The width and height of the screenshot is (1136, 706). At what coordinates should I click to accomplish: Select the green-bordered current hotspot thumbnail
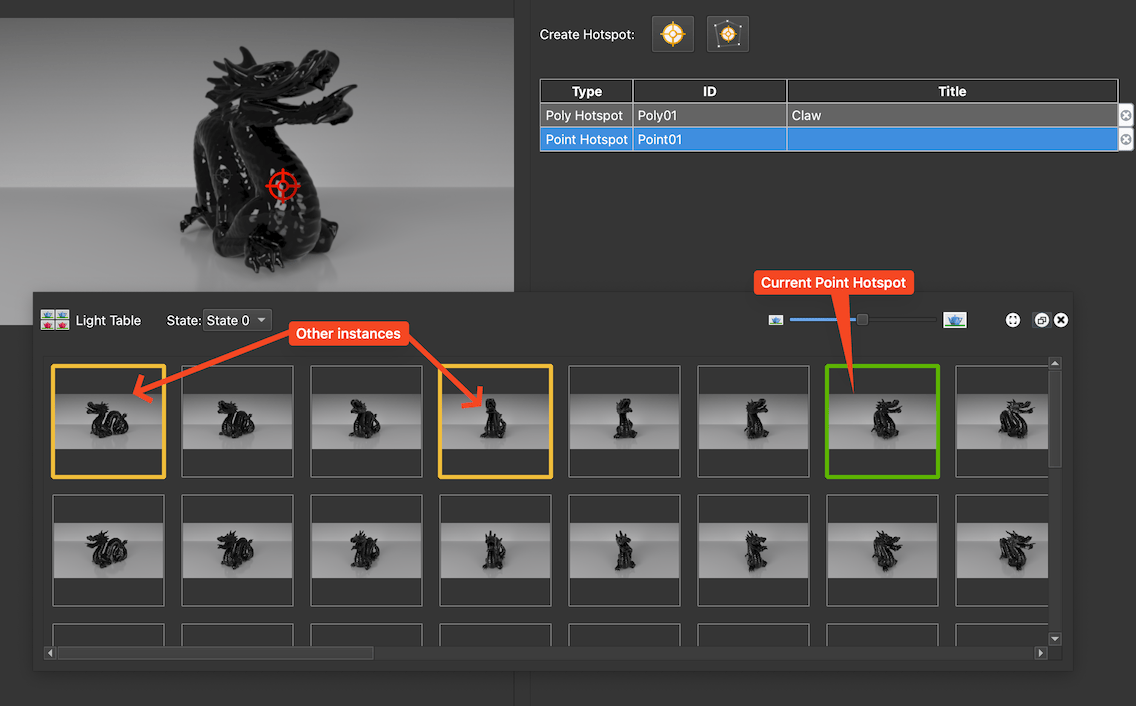882,421
